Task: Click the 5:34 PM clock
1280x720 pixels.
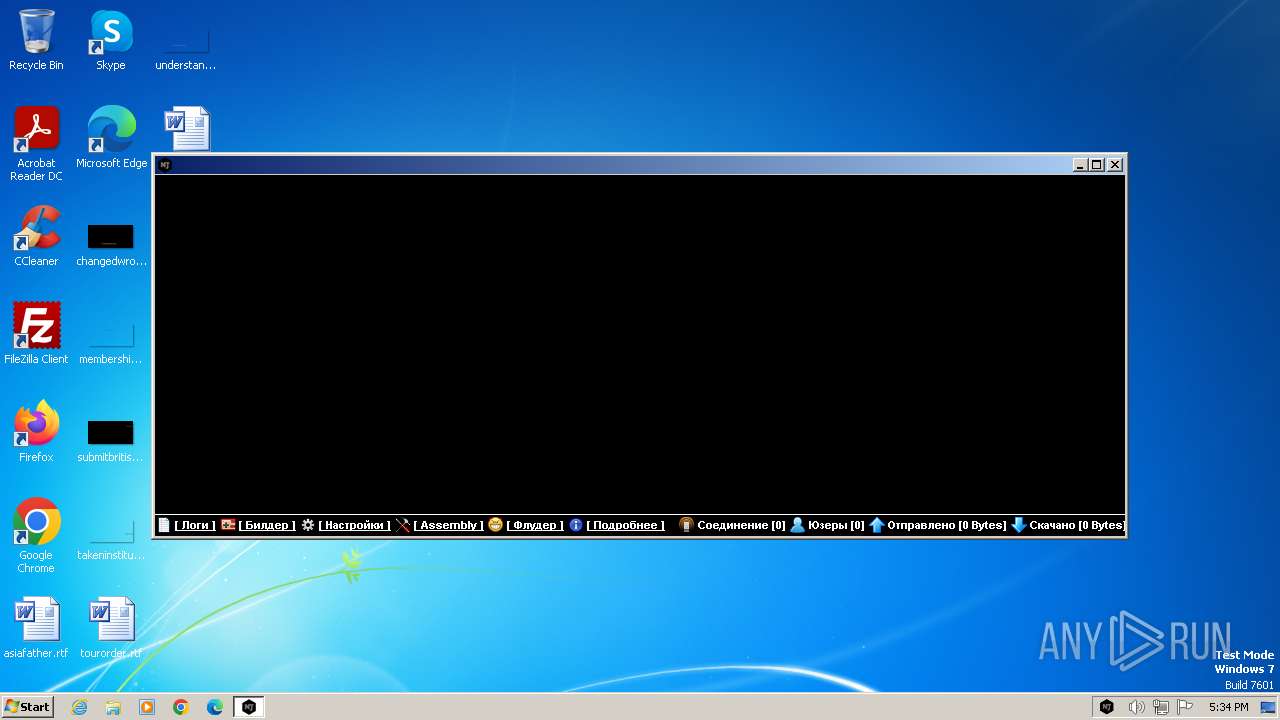Action: point(1228,707)
